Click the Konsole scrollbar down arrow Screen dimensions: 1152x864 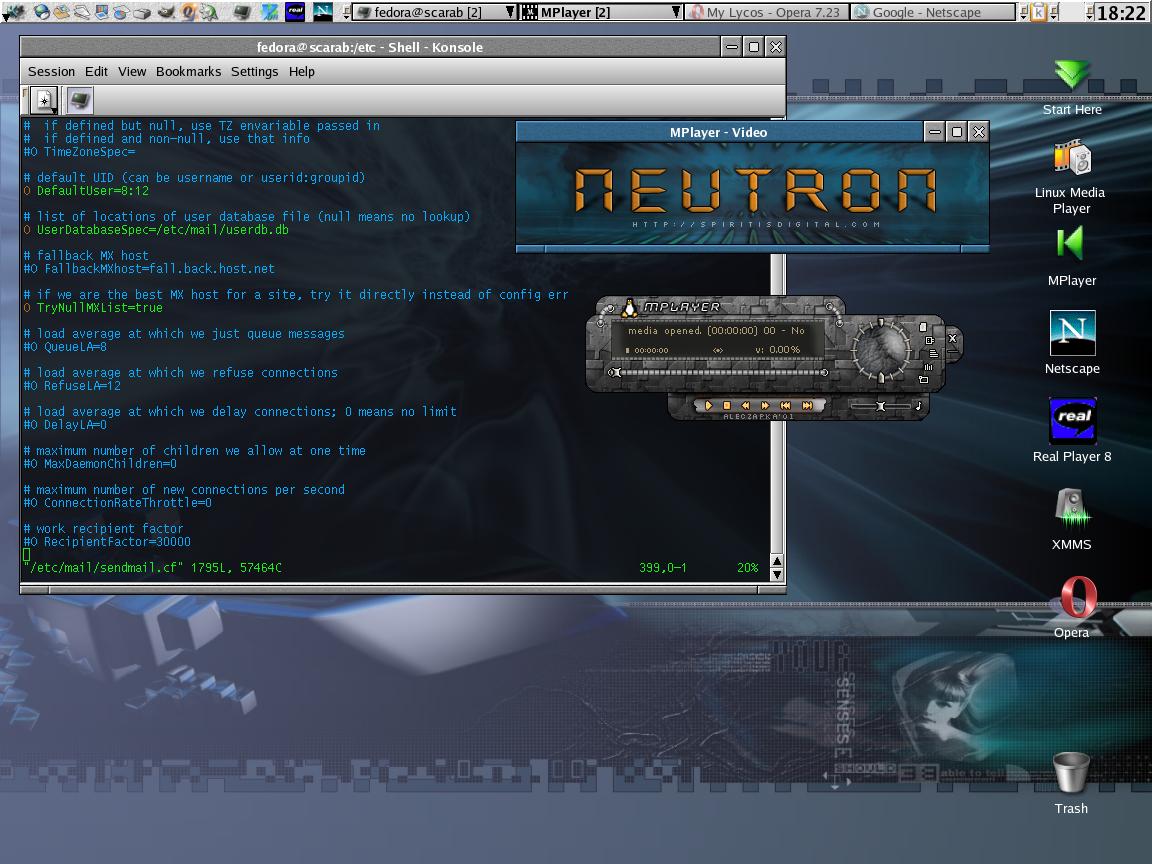777,575
